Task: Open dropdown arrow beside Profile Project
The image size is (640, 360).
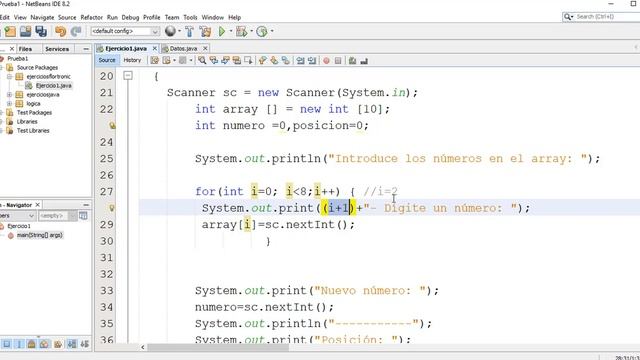Action: coord(272,31)
